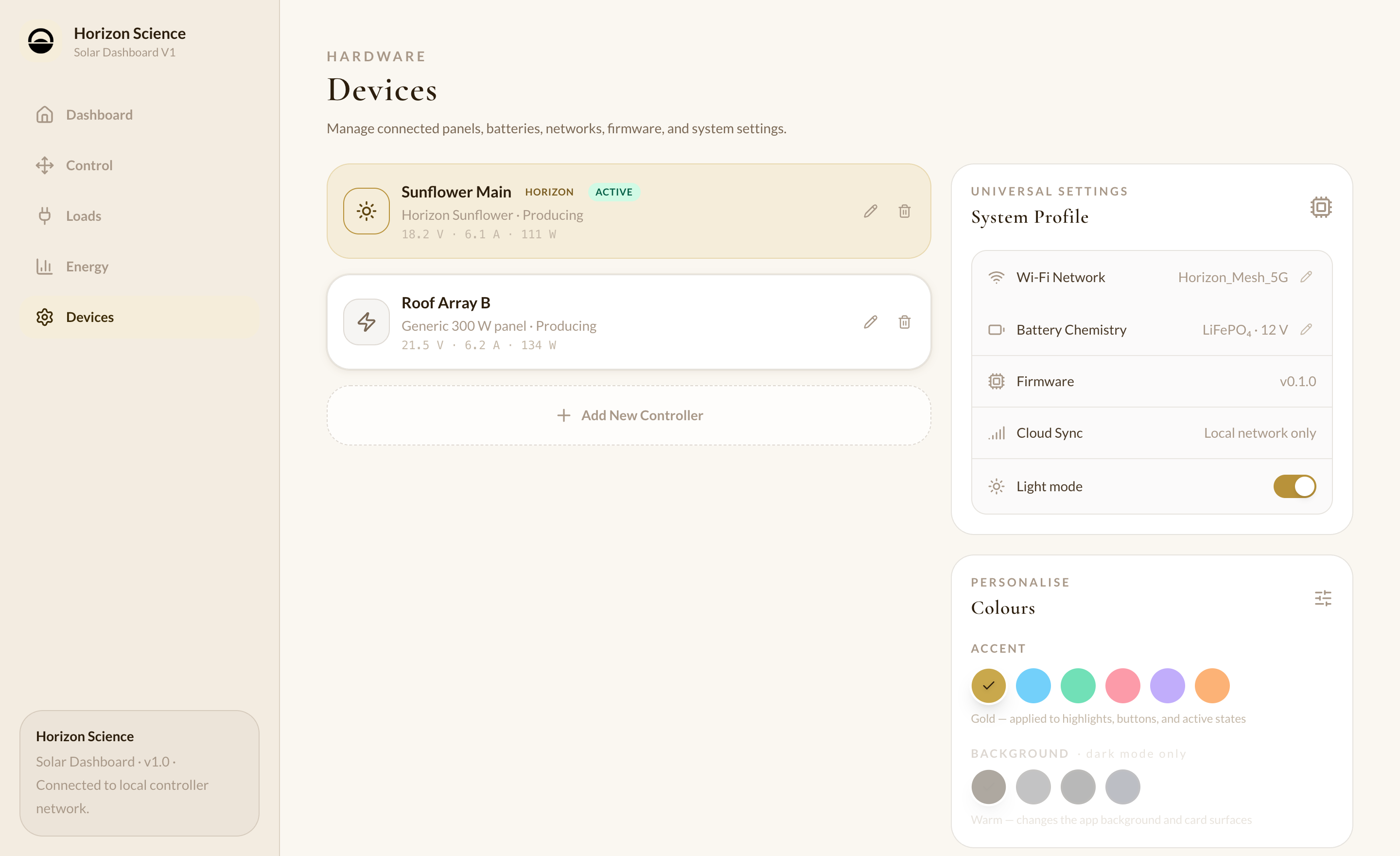Click the Solar Dashboard V1 subtitle
This screenshot has width=1400, height=856.
tap(124, 53)
